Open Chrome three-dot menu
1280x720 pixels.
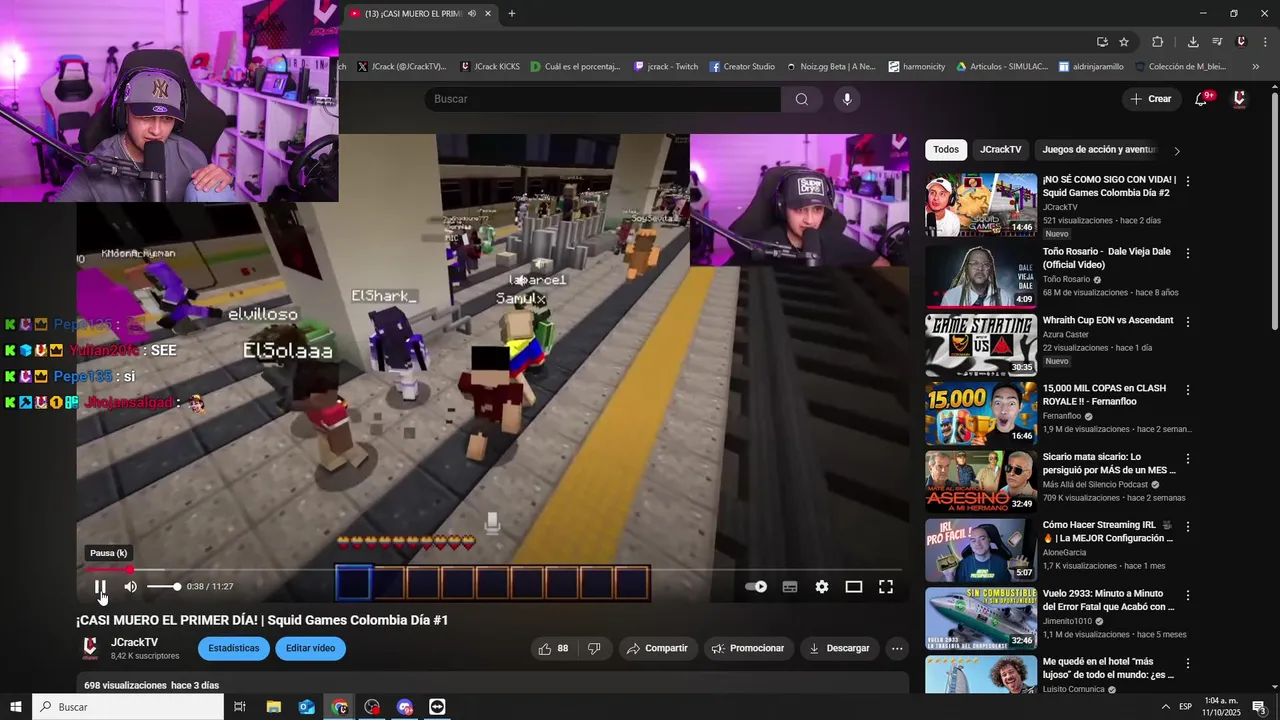(1266, 42)
